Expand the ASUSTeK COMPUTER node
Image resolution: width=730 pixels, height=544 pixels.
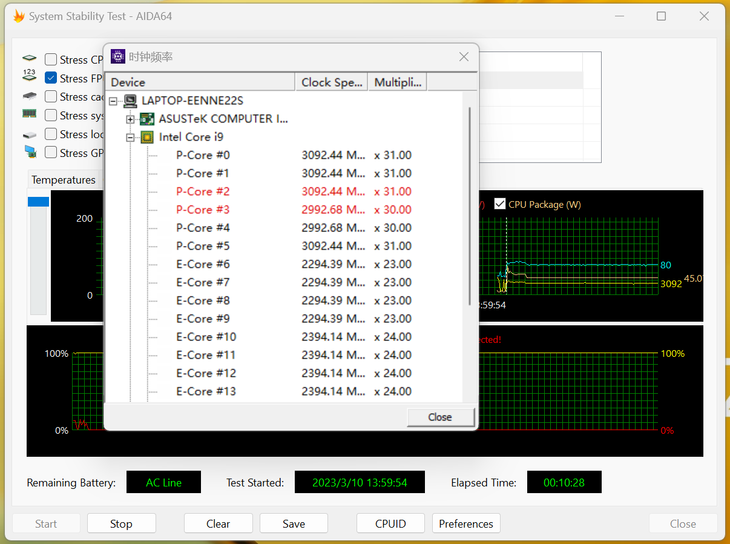click(x=130, y=119)
